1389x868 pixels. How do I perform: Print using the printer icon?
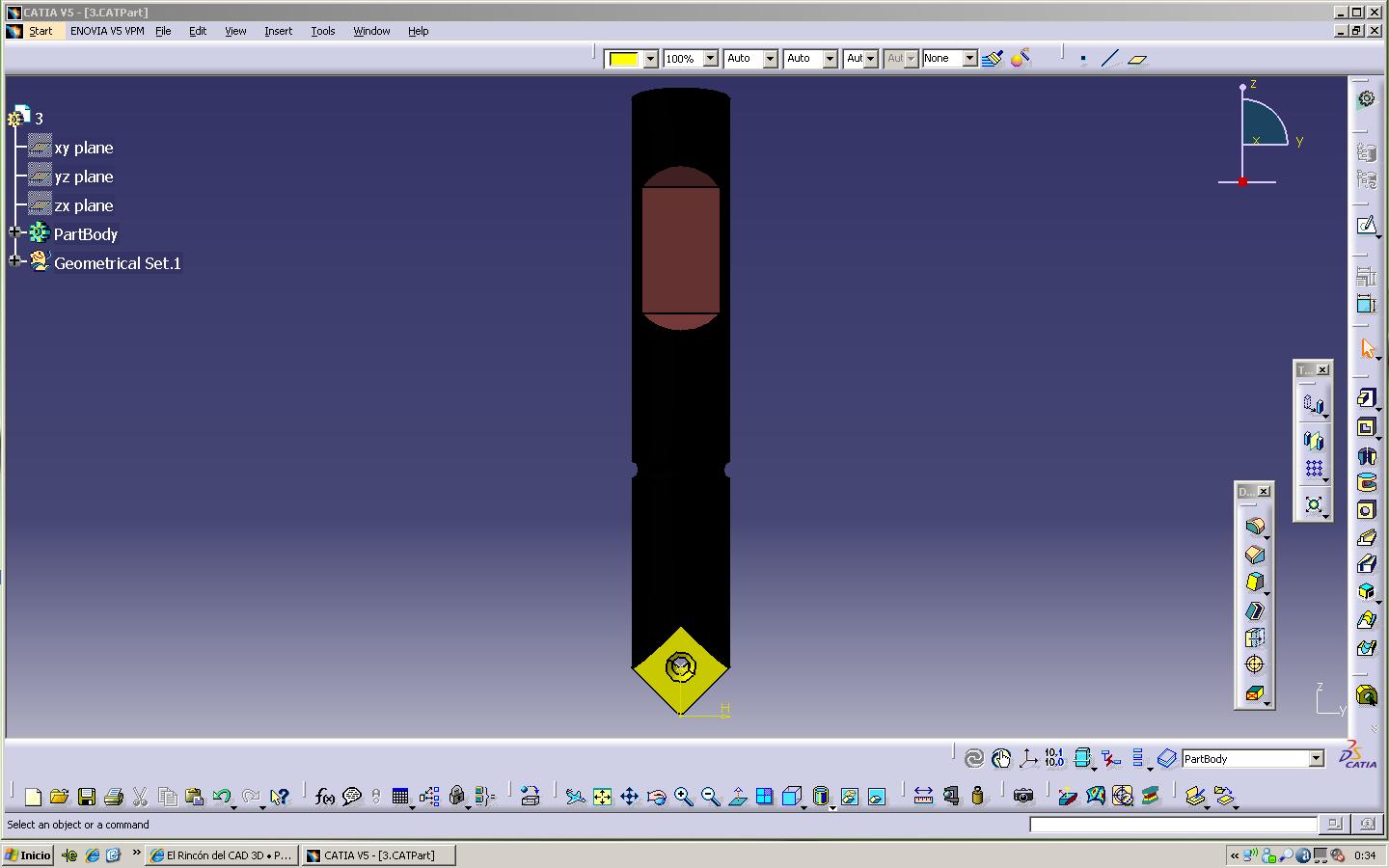pos(114,797)
